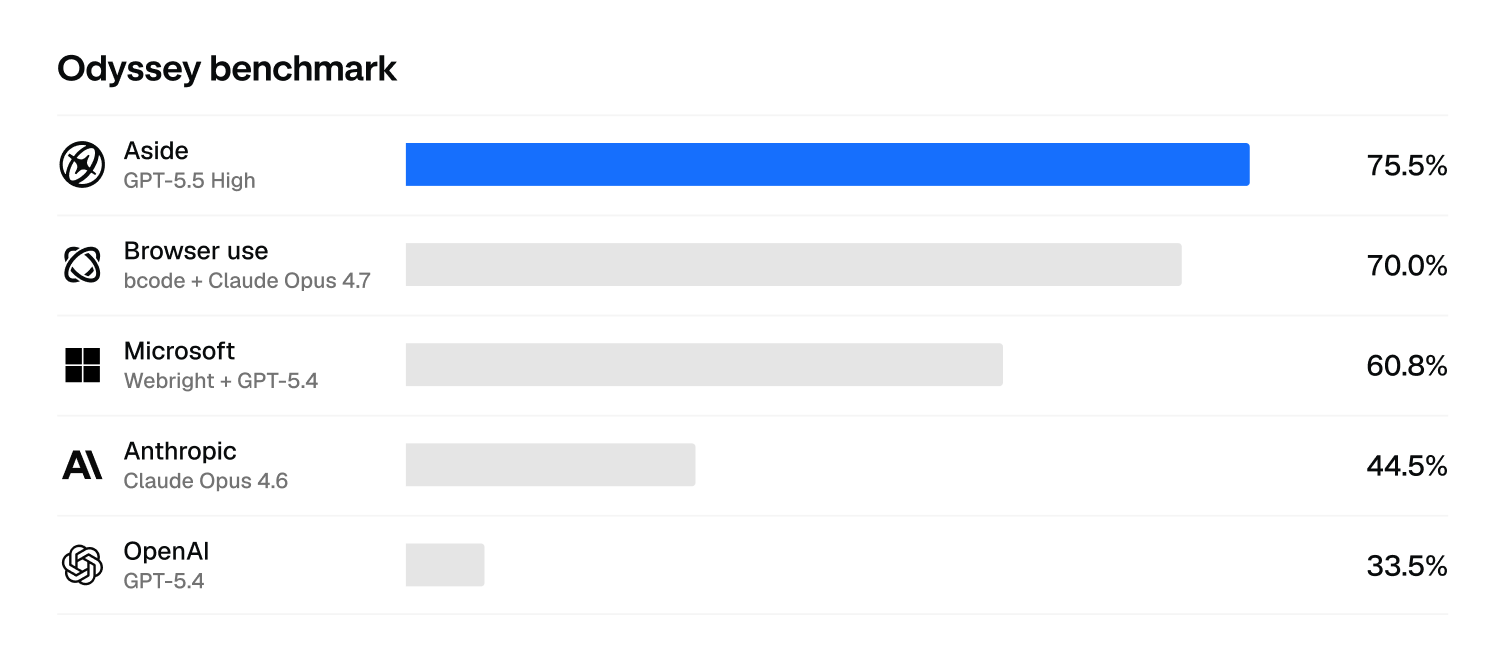Screen dimensions: 1500x666
Task: Click the Microsoft gray score bar
Action: coord(704,364)
